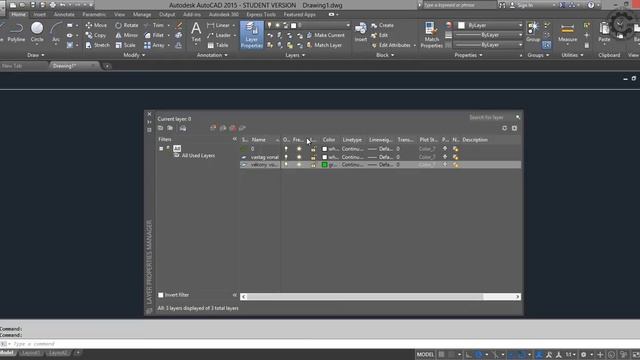Click Match Layer button
The image size is (640, 360).
pos(324,45)
